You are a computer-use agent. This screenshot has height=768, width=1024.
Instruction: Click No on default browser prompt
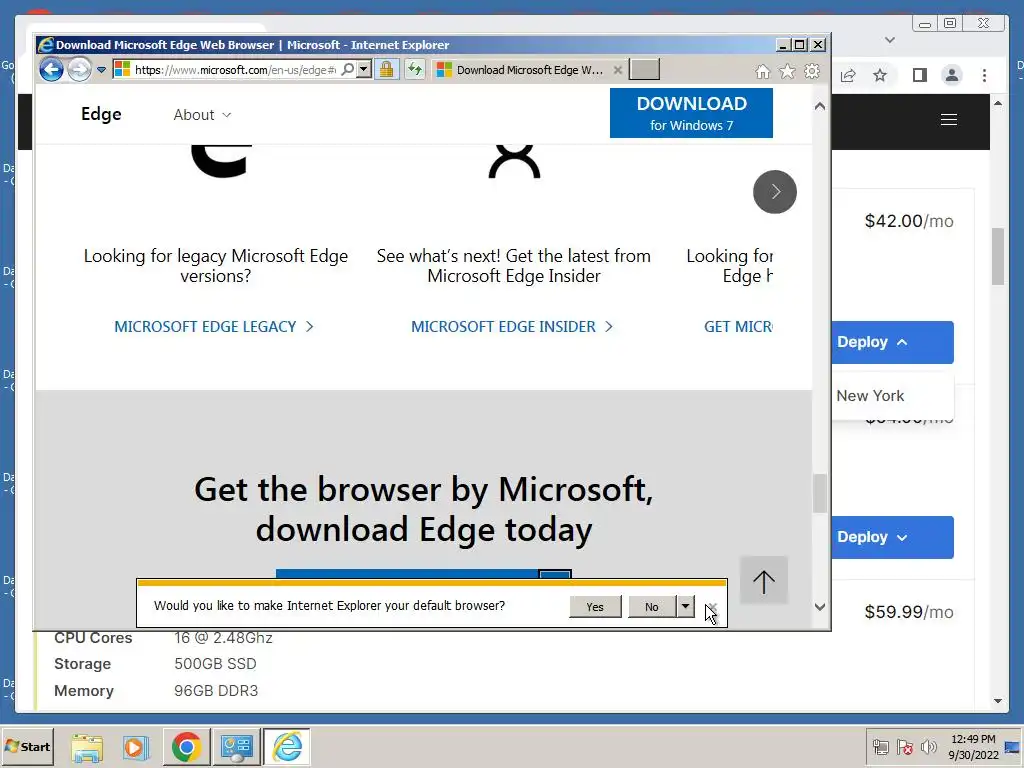click(x=652, y=607)
